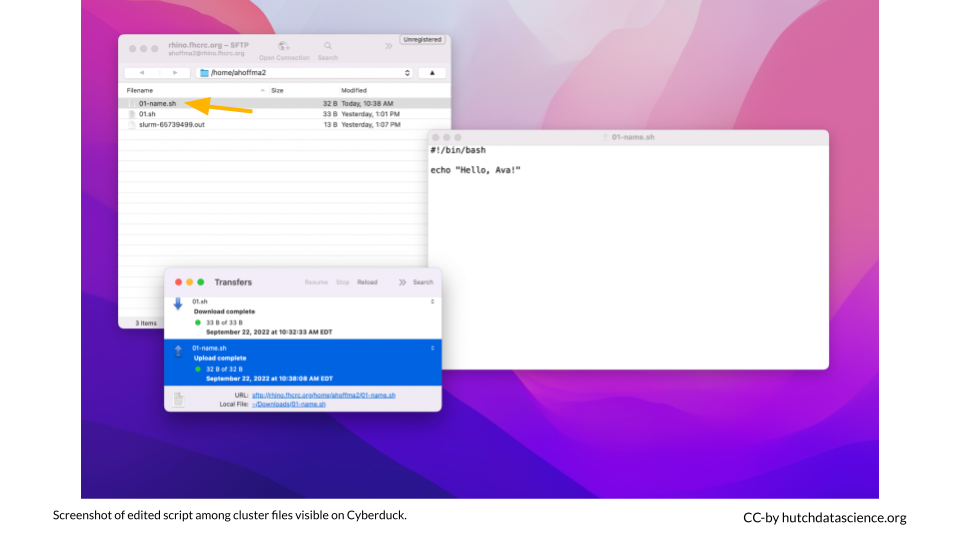Screen dimensions: 960x540
Task: Toggle the sort direction arrow beside Filename
Action: tap(263, 91)
